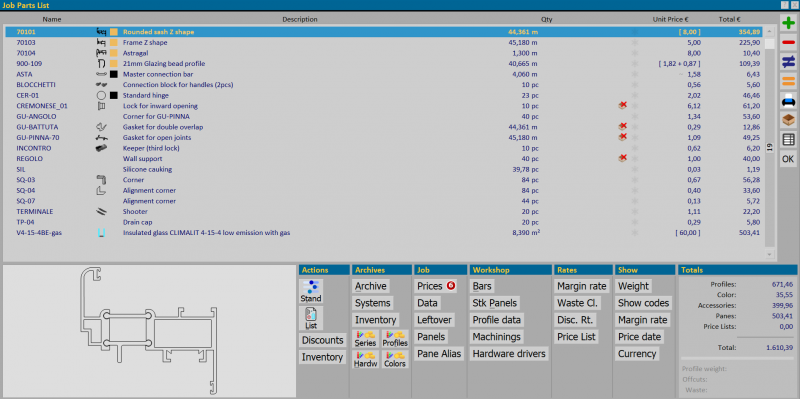Open workshop Bars
The image size is (800, 399).
click(482, 286)
